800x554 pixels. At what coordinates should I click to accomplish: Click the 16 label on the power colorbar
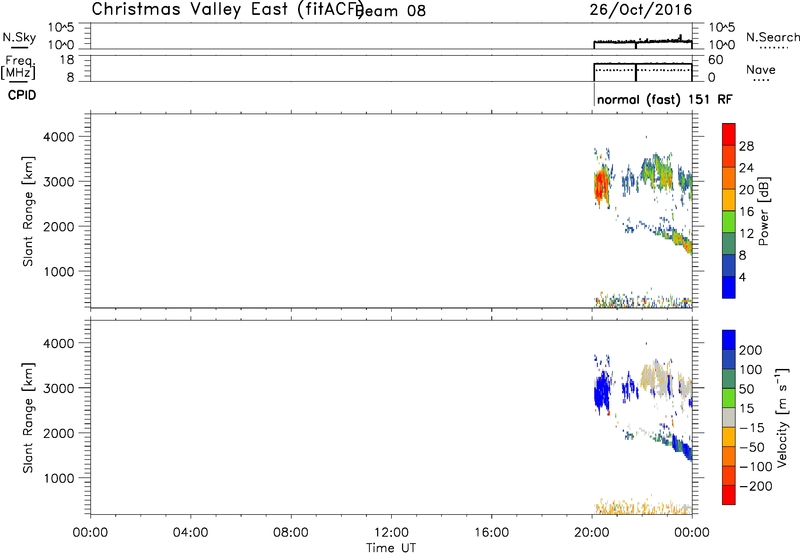click(x=746, y=212)
